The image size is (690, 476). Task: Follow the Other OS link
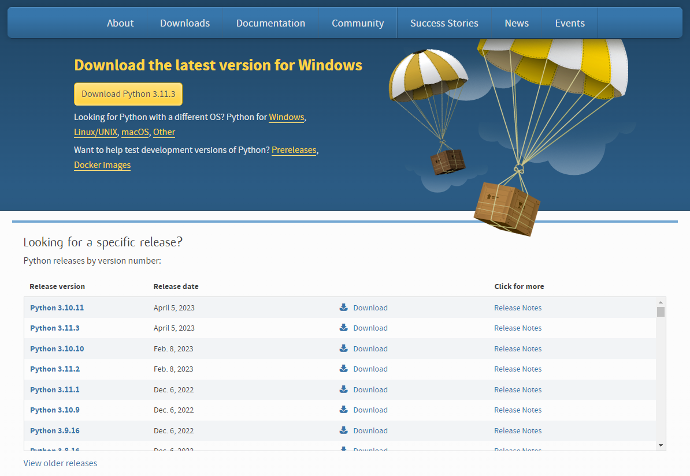point(164,132)
